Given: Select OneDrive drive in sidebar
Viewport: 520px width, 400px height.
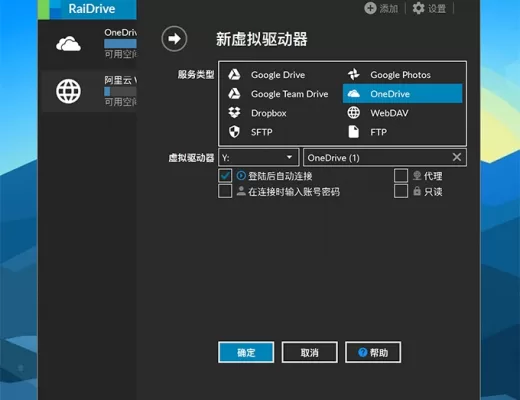Looking at the screenshot, I should 87,44.
